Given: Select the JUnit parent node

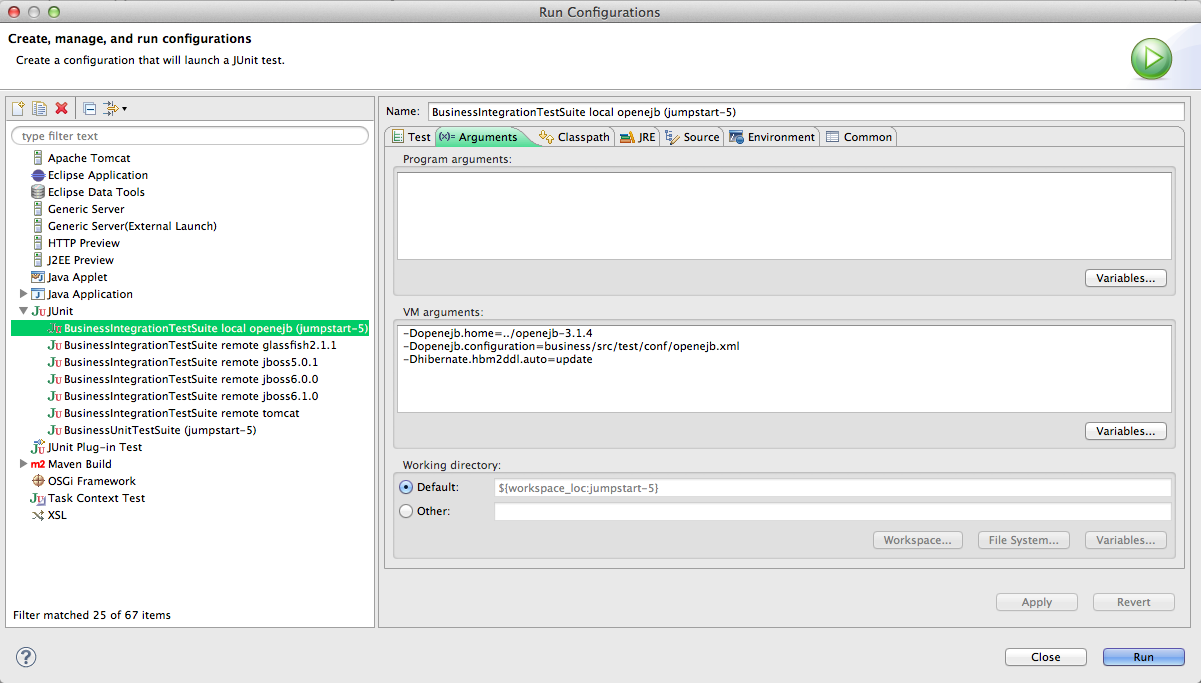Looking at the screenshot, I should [x=60, y=311].
